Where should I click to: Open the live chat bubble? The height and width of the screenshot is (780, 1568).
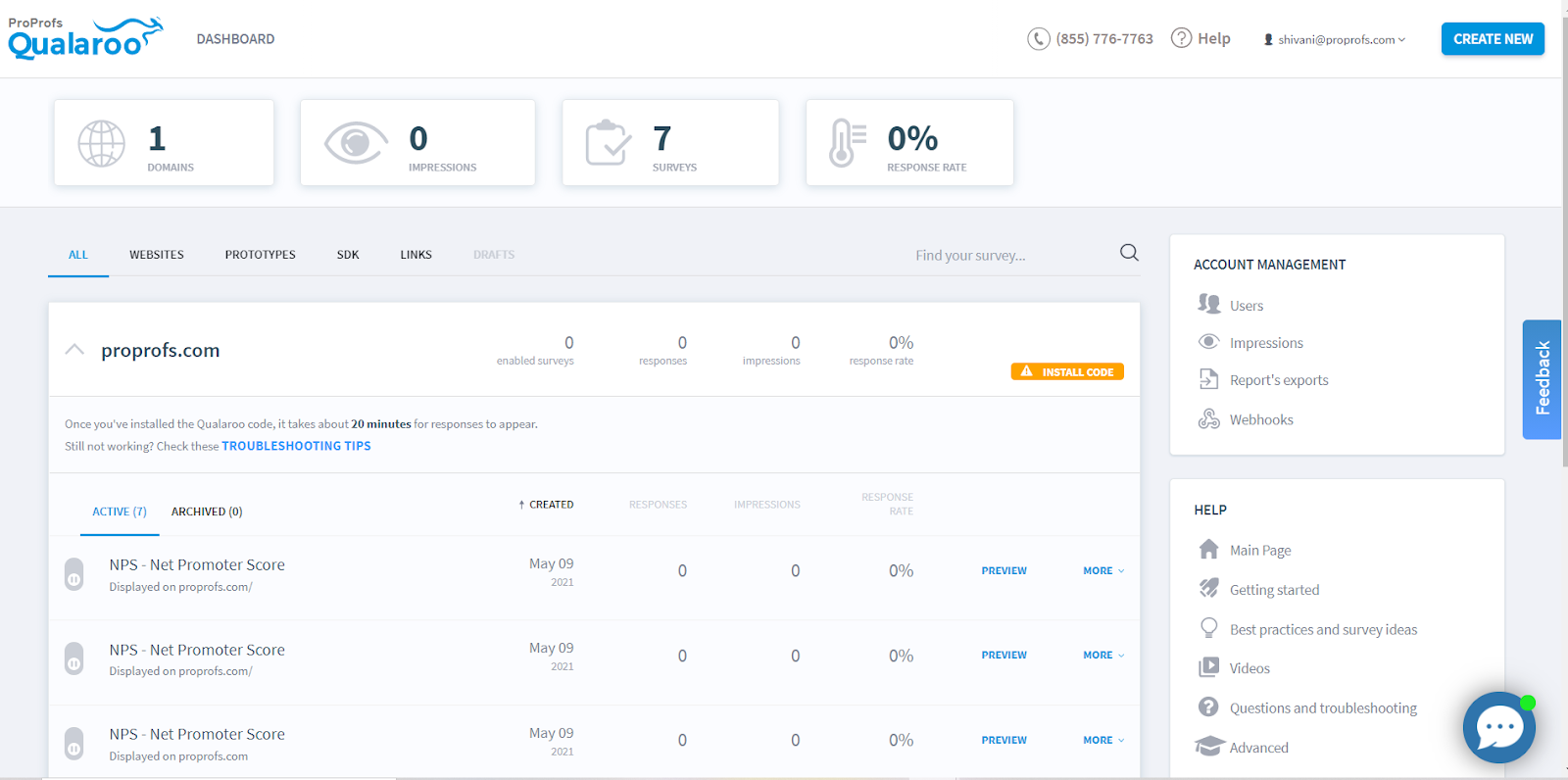click(x=1498, y=728)
